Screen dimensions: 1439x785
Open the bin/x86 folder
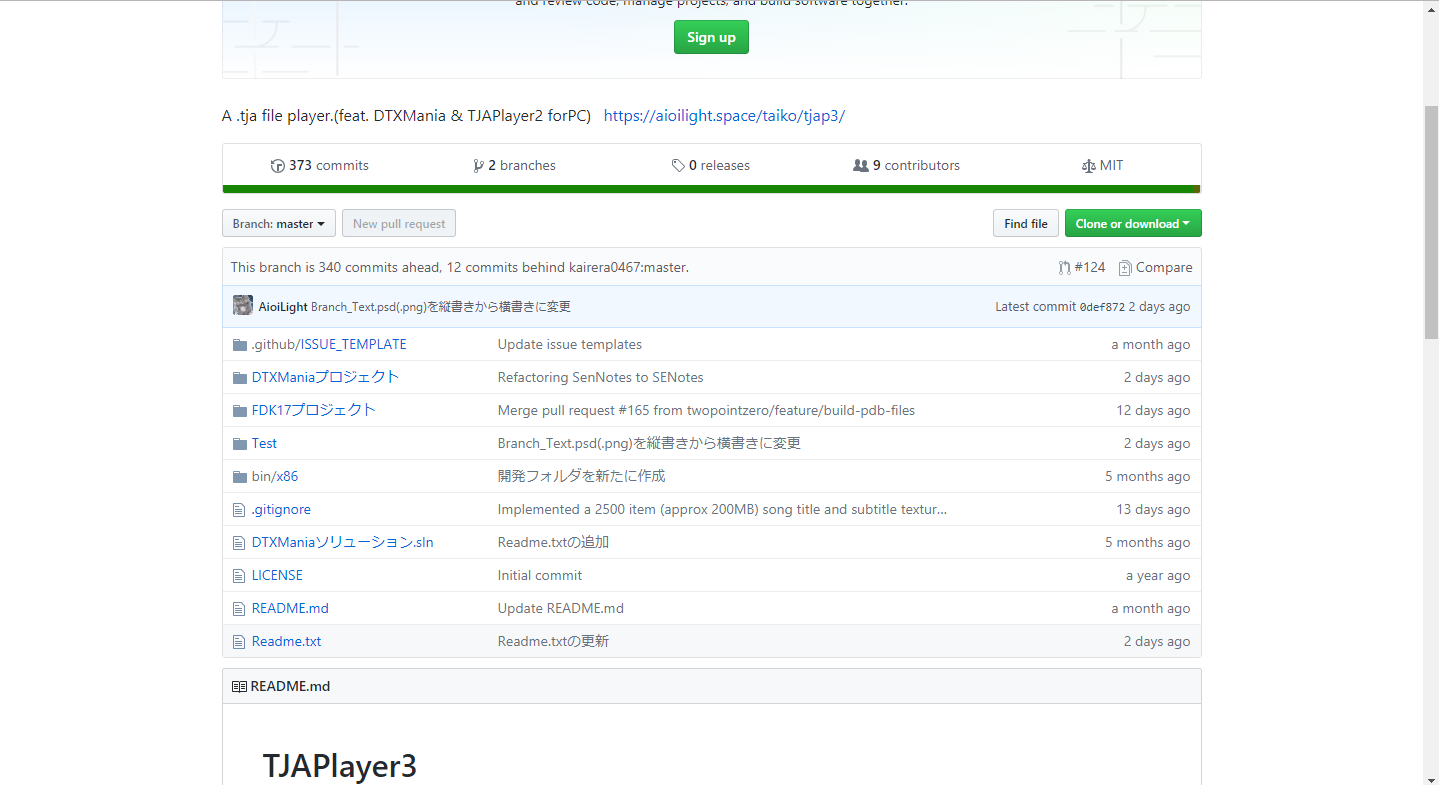click(275, 476)
